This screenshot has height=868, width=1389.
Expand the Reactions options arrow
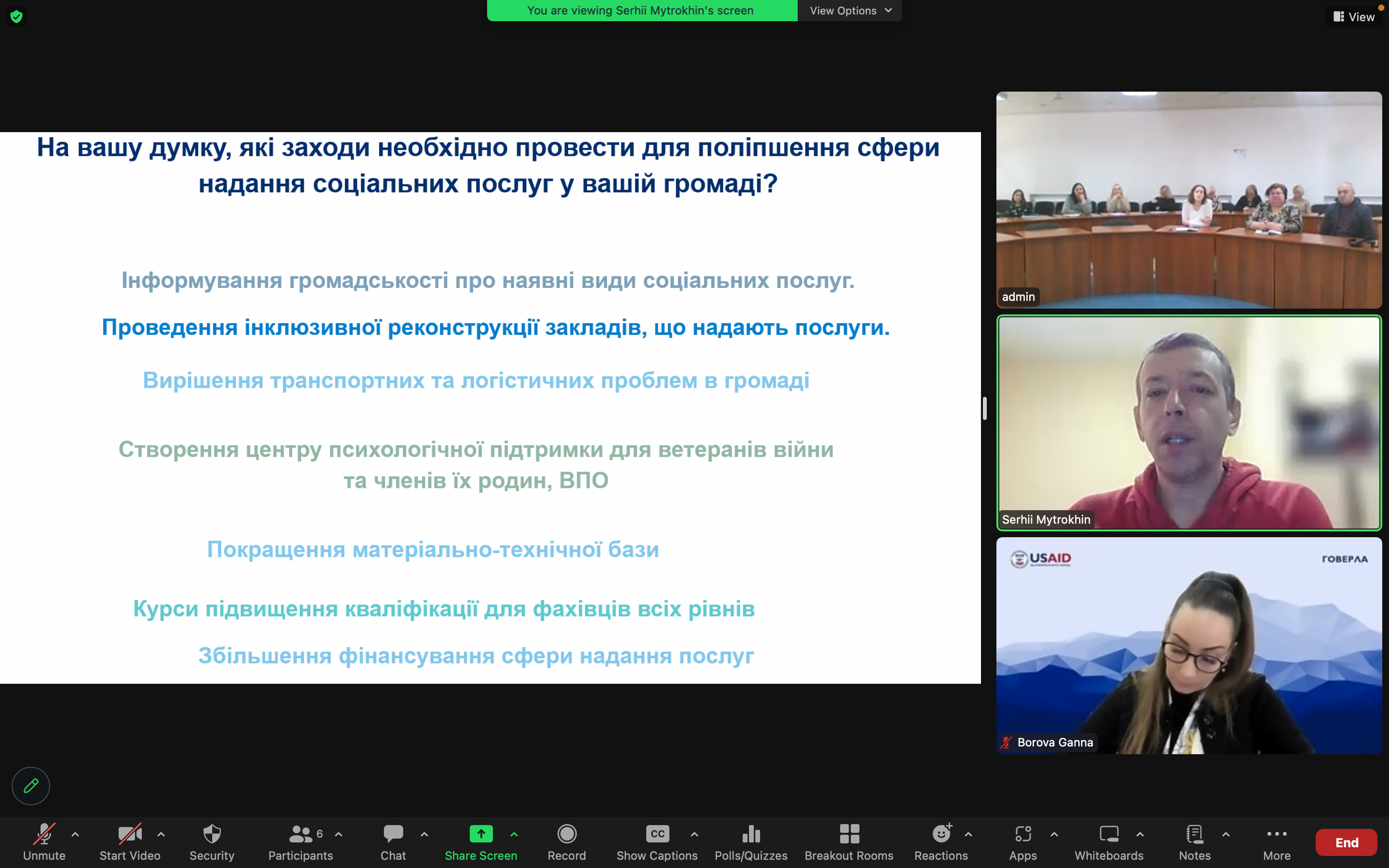[968, 834]
